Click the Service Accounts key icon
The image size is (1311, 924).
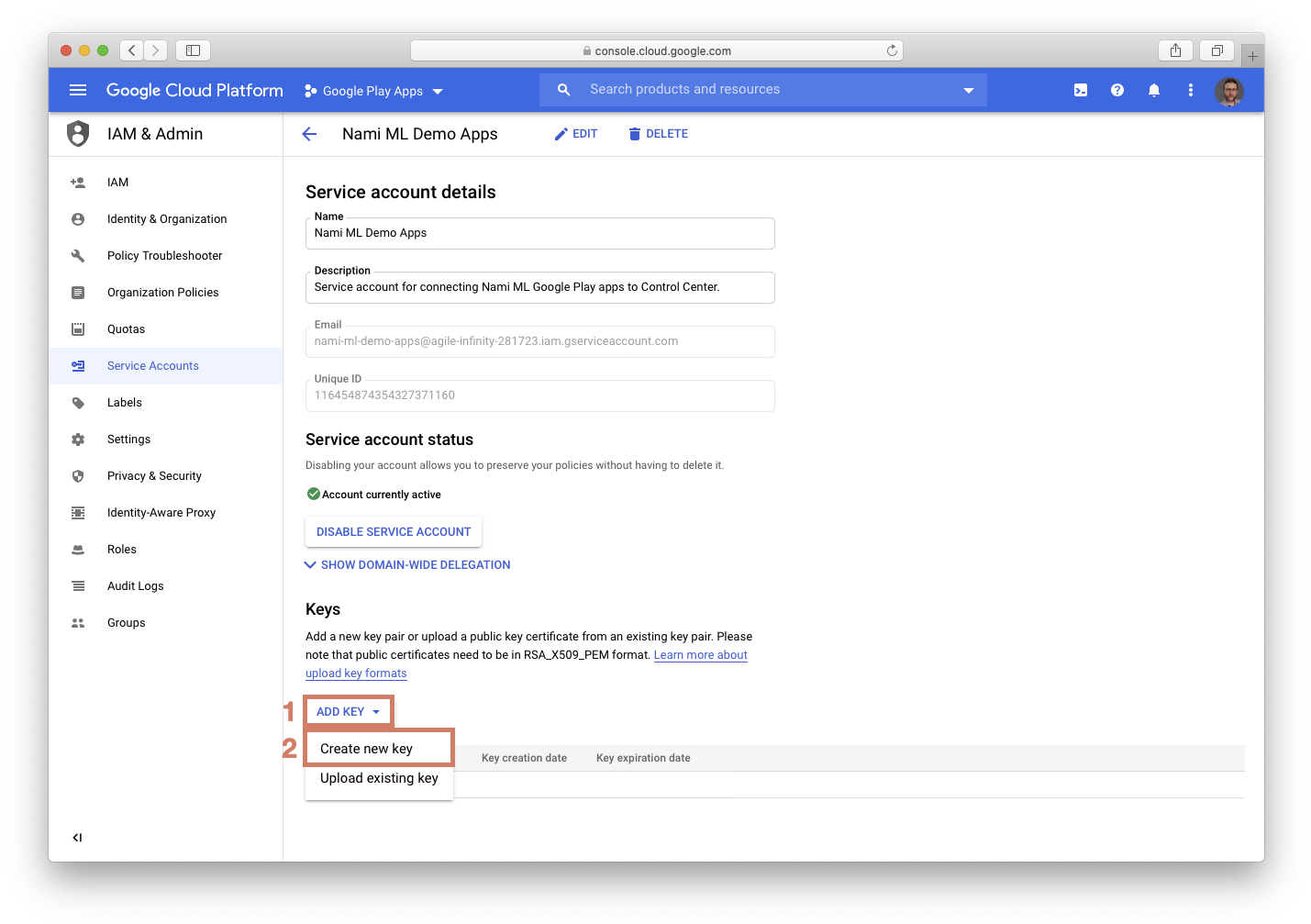click(78, 366)
